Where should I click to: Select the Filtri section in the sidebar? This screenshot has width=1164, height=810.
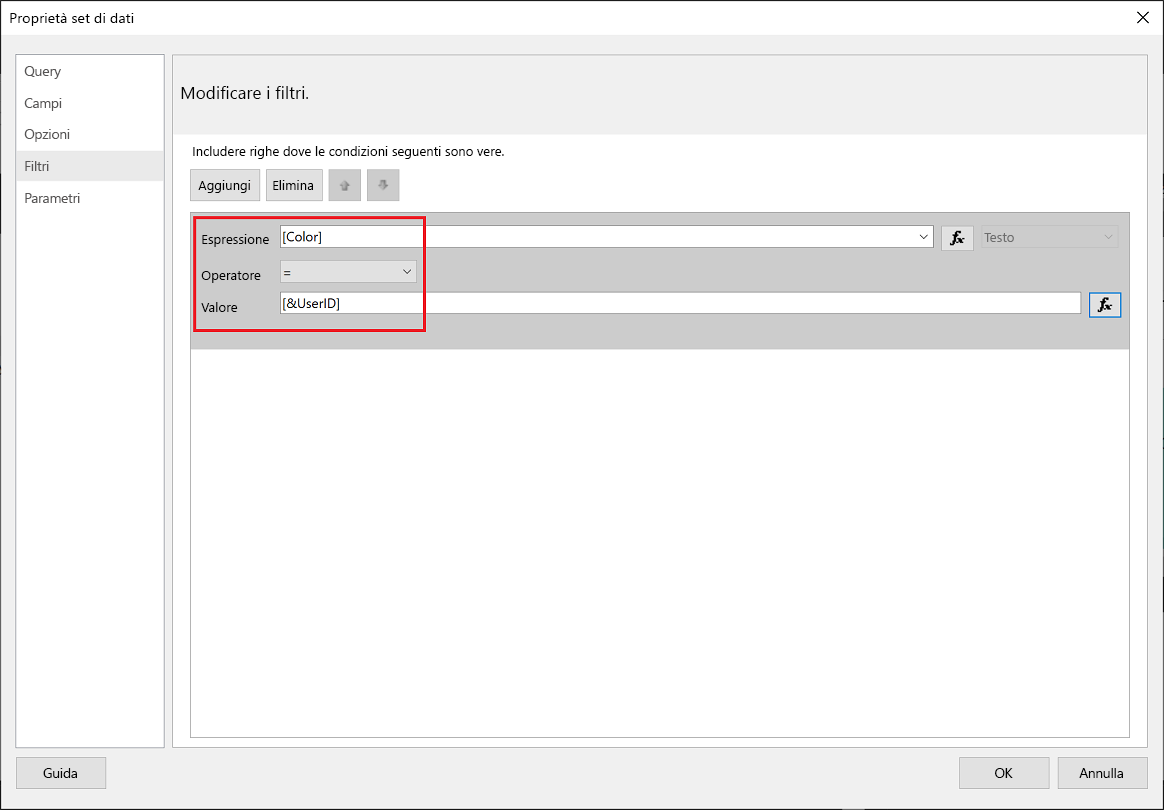click(x=39, y=166)
